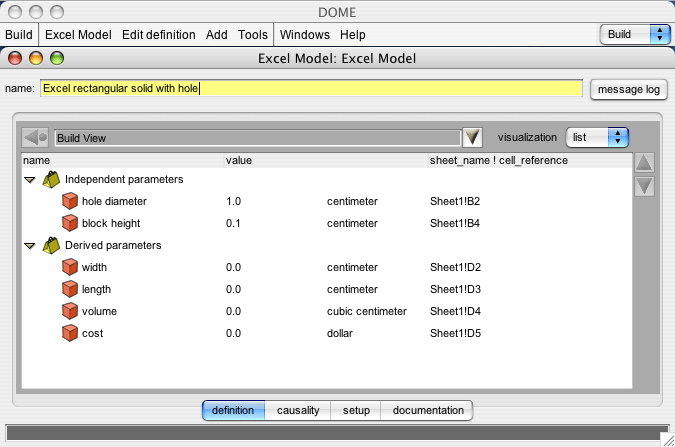
Task: Click the Independent parameters filter icon
Action: pyautogui.click(x=51, y=180)
